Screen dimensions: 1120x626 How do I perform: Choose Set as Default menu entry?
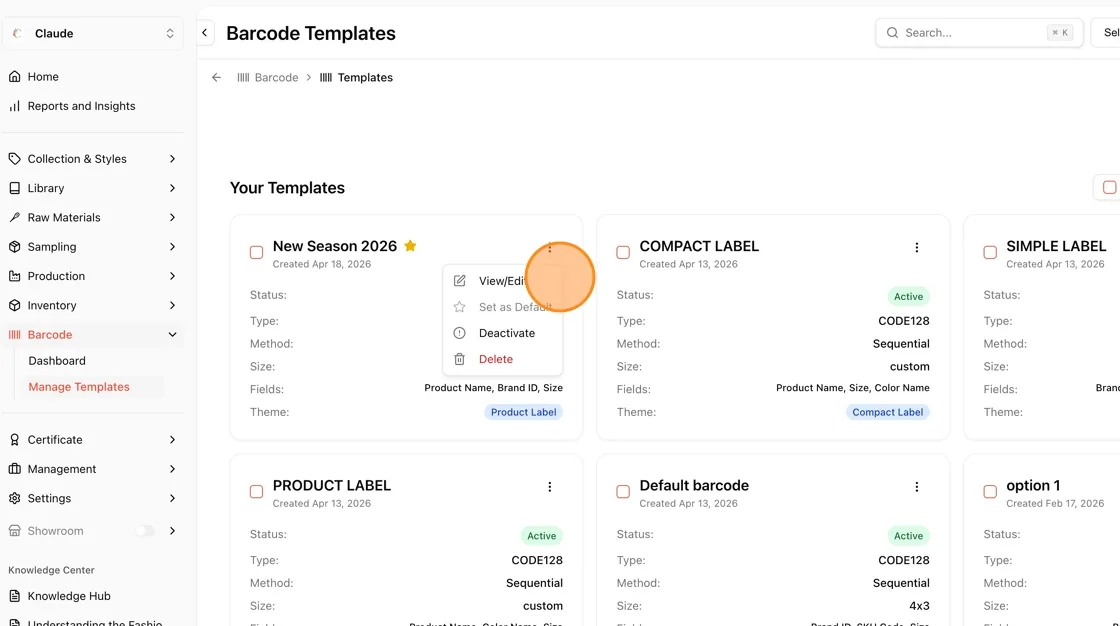[503, 307]
